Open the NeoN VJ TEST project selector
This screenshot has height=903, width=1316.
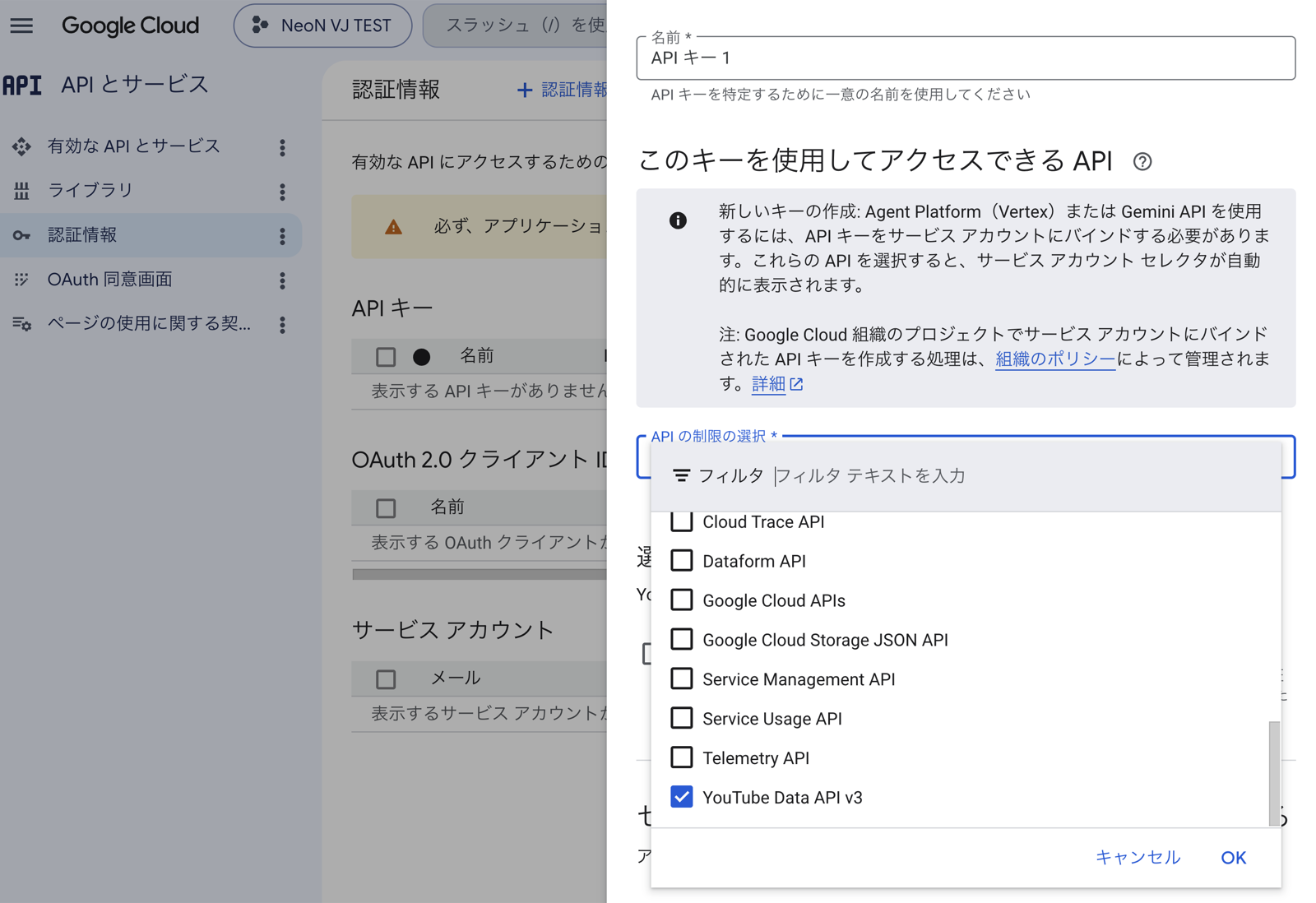pyautogui.click(x=322, y=25)
